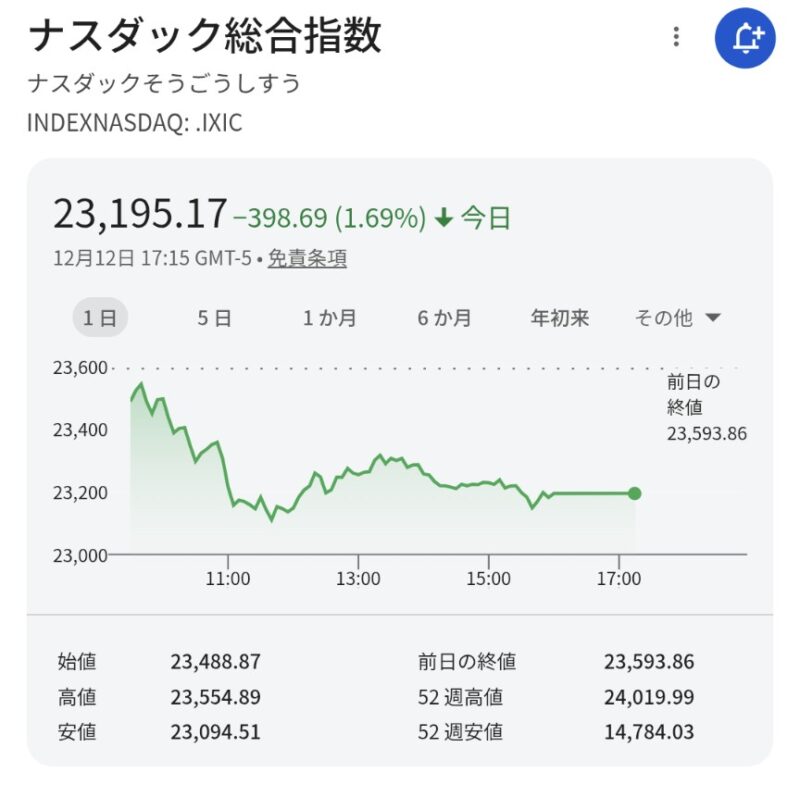Viewport: 800px width, 785px height.
Task: Switch to the 1か月 time range
Action: pyautogui.click(x=330, y=318)
